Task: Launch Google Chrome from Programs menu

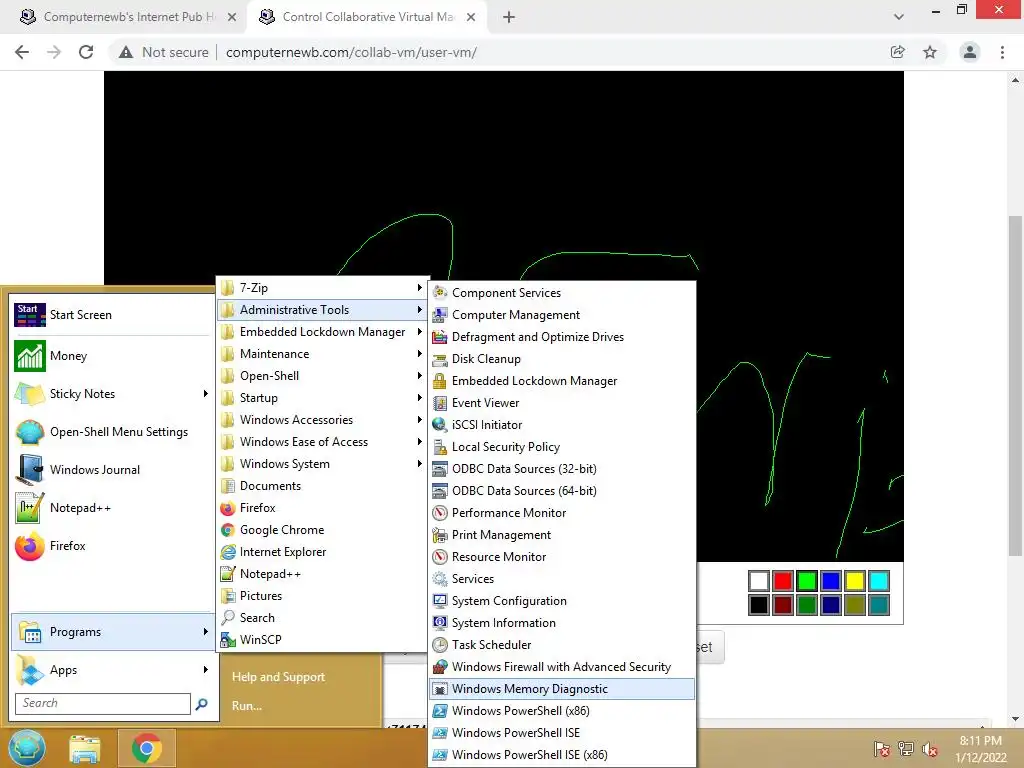Action: coord(322,530)
